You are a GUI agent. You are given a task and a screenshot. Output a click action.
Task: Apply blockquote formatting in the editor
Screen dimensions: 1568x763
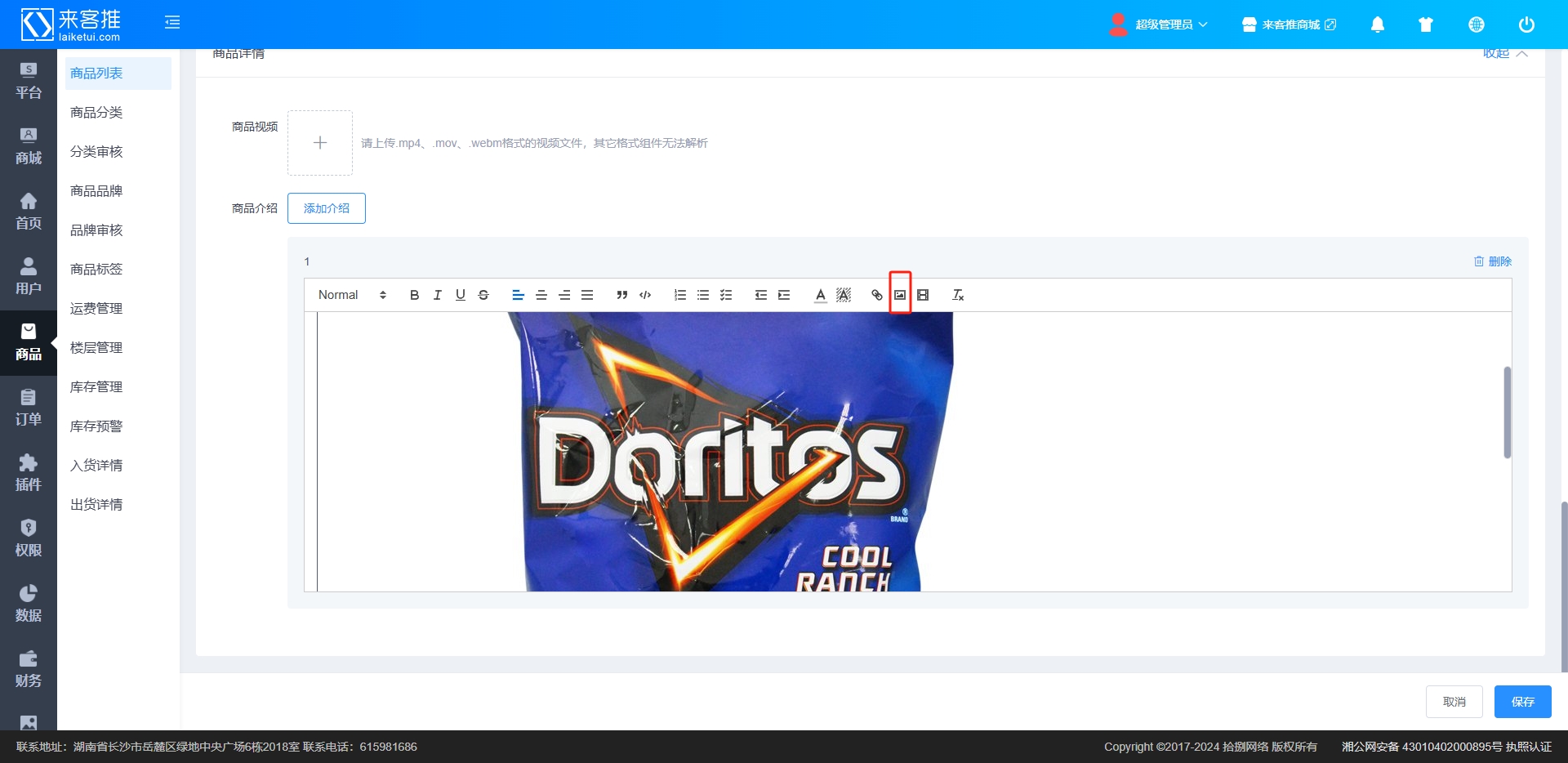[622, 295]
